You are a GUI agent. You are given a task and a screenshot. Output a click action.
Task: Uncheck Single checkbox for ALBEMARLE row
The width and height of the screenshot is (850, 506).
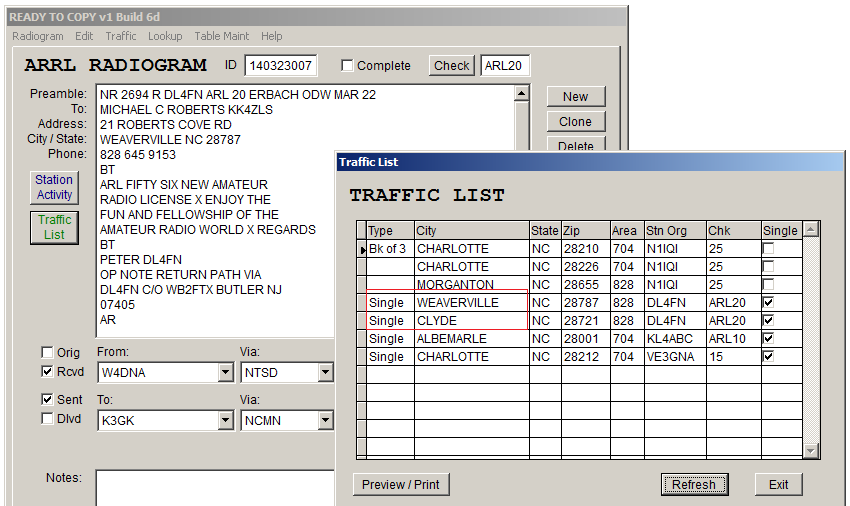coord(768,338)
